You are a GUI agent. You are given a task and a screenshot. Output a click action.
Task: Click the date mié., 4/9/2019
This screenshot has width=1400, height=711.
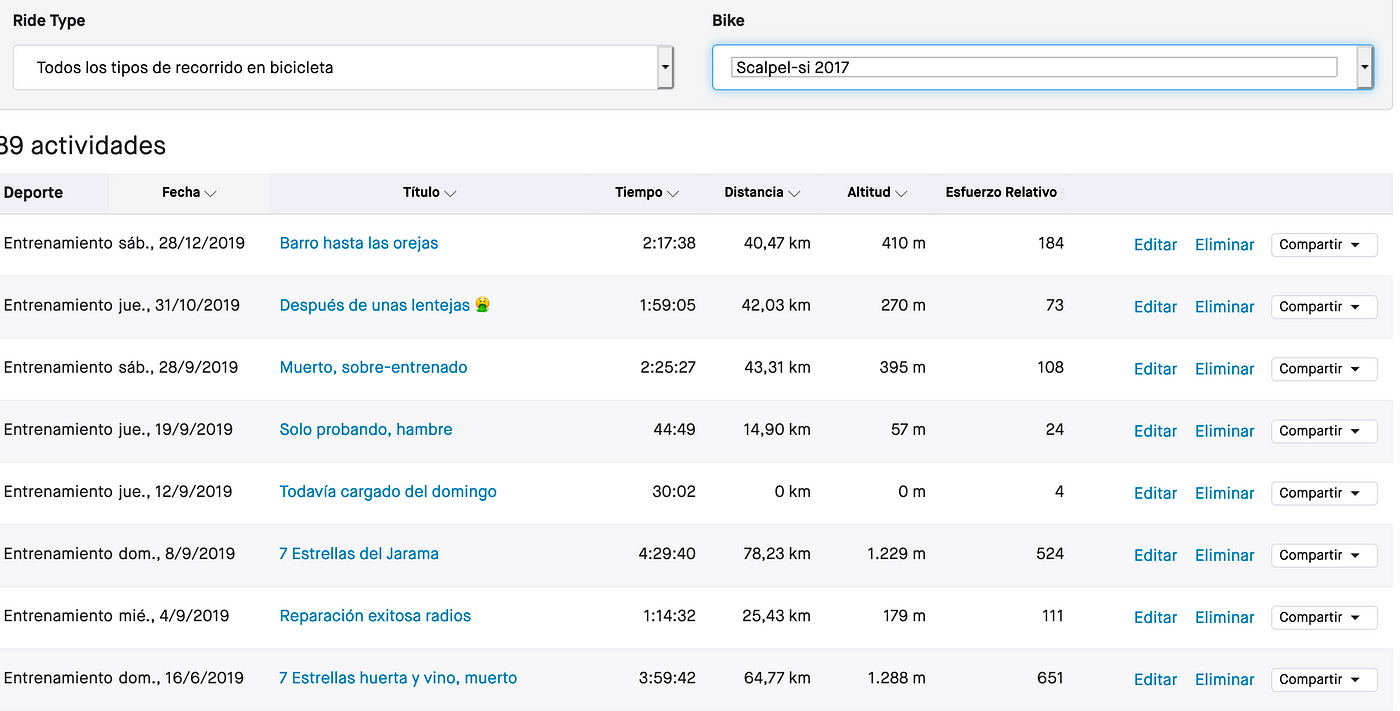[173, 615]
